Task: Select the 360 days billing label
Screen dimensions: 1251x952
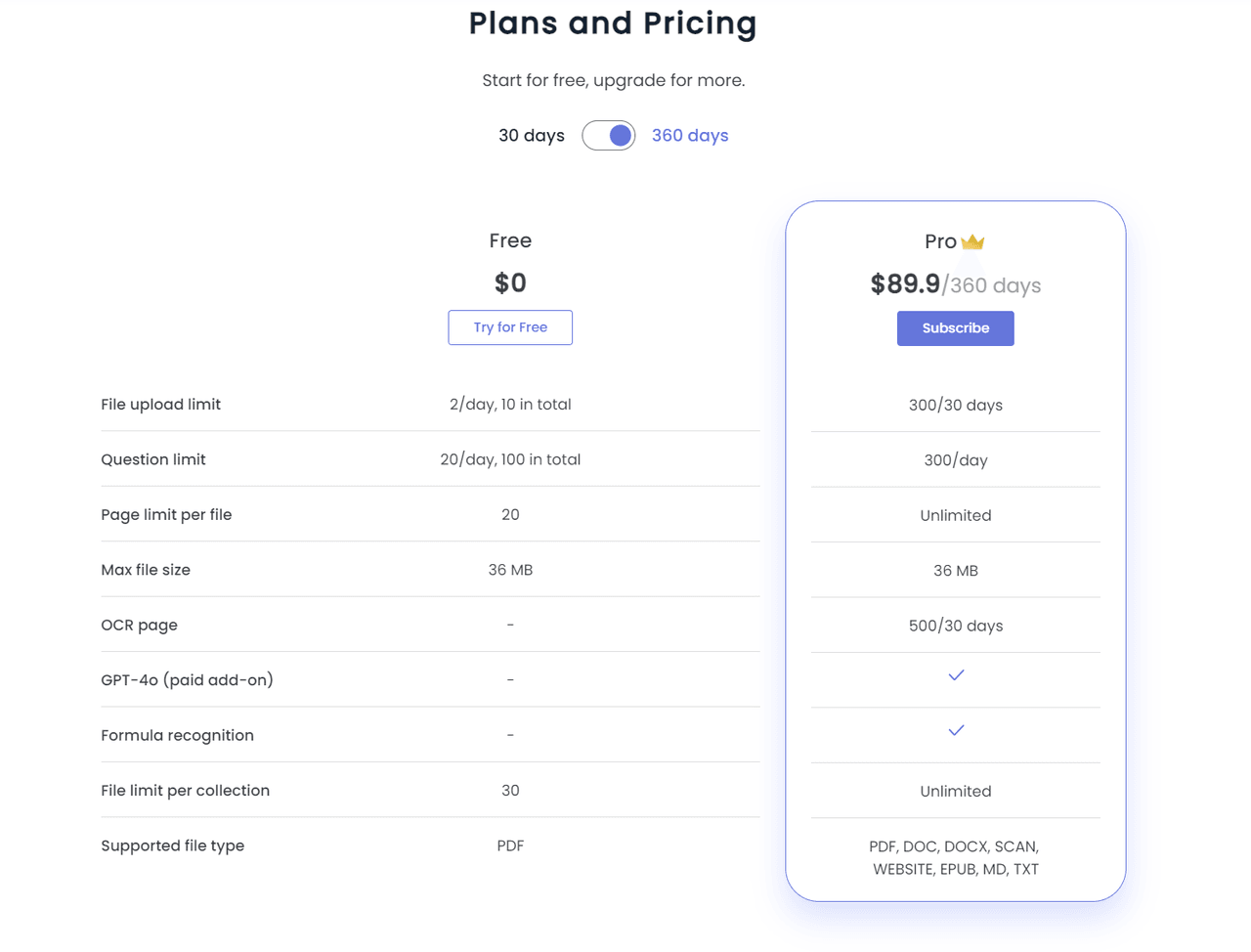Action: pyautogui.click(x=690, y=136)
